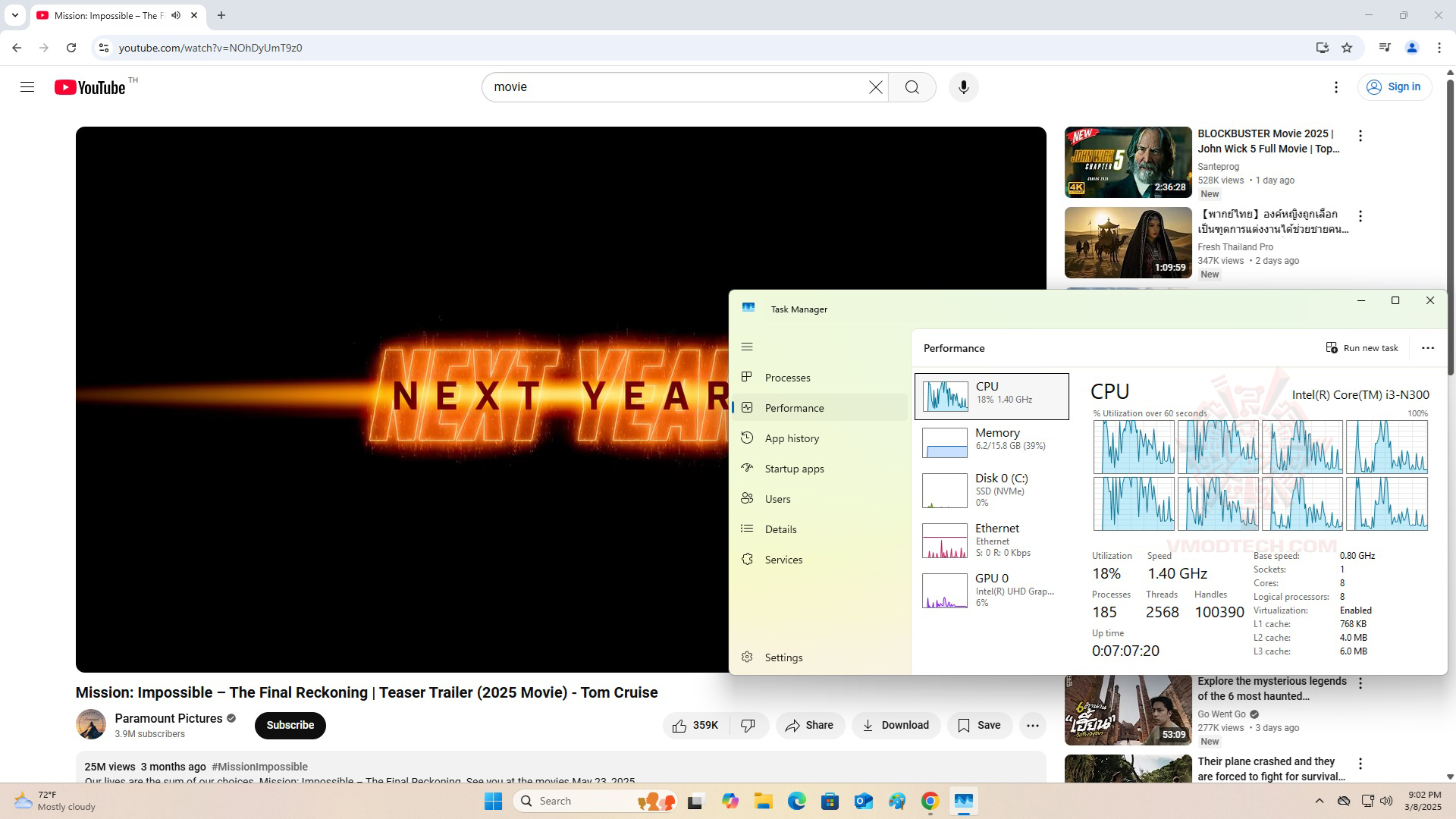Bookmark this tab with star icon
Image resolution: width=1456 pixels, height=819 pixels.
click(1347, 48)
